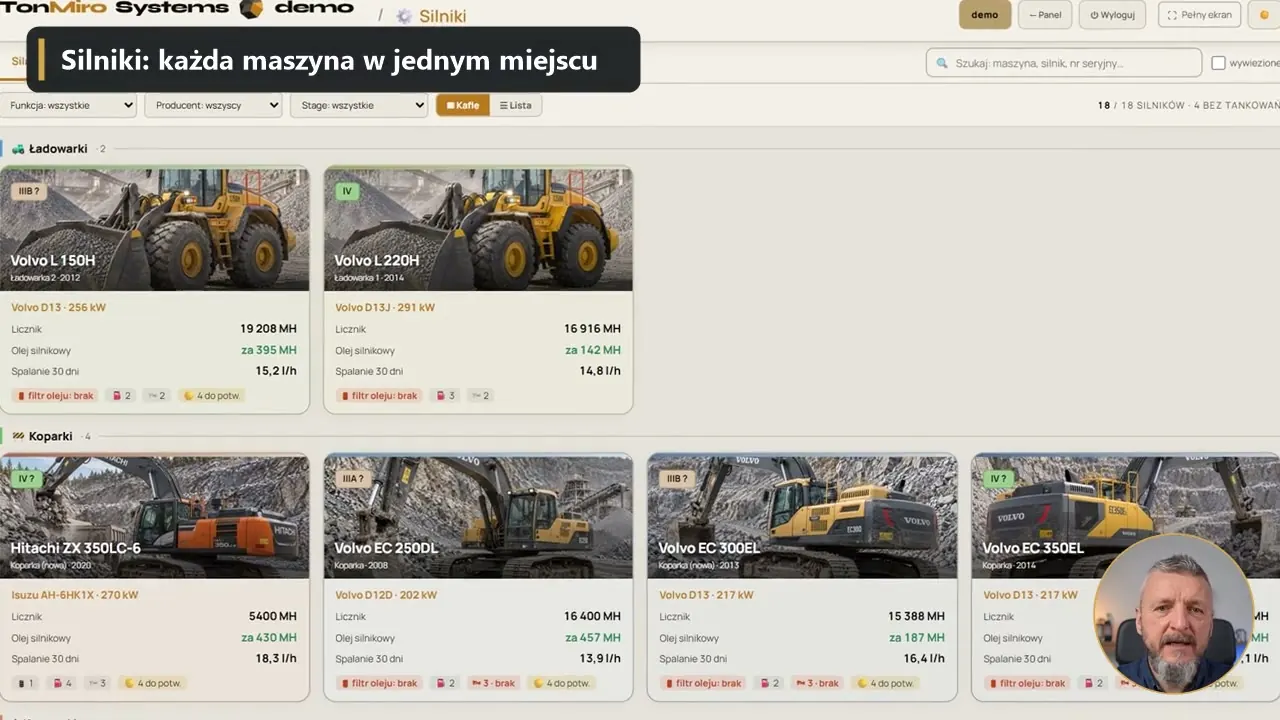Click the '18 SILNIKÓW' count text
Screen dimensions: 1280x720
coord(1153,106)
